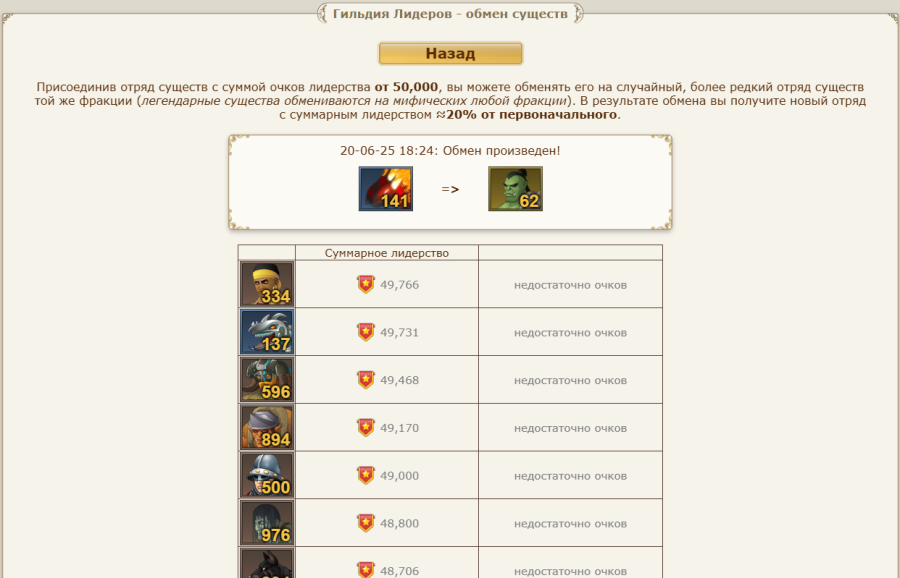Image resolution: width=900 pixels, height=578 pixels.
Task: Open the exchanged creature icon showing 141
Action: pyautogui.click(x=386, y=189)
